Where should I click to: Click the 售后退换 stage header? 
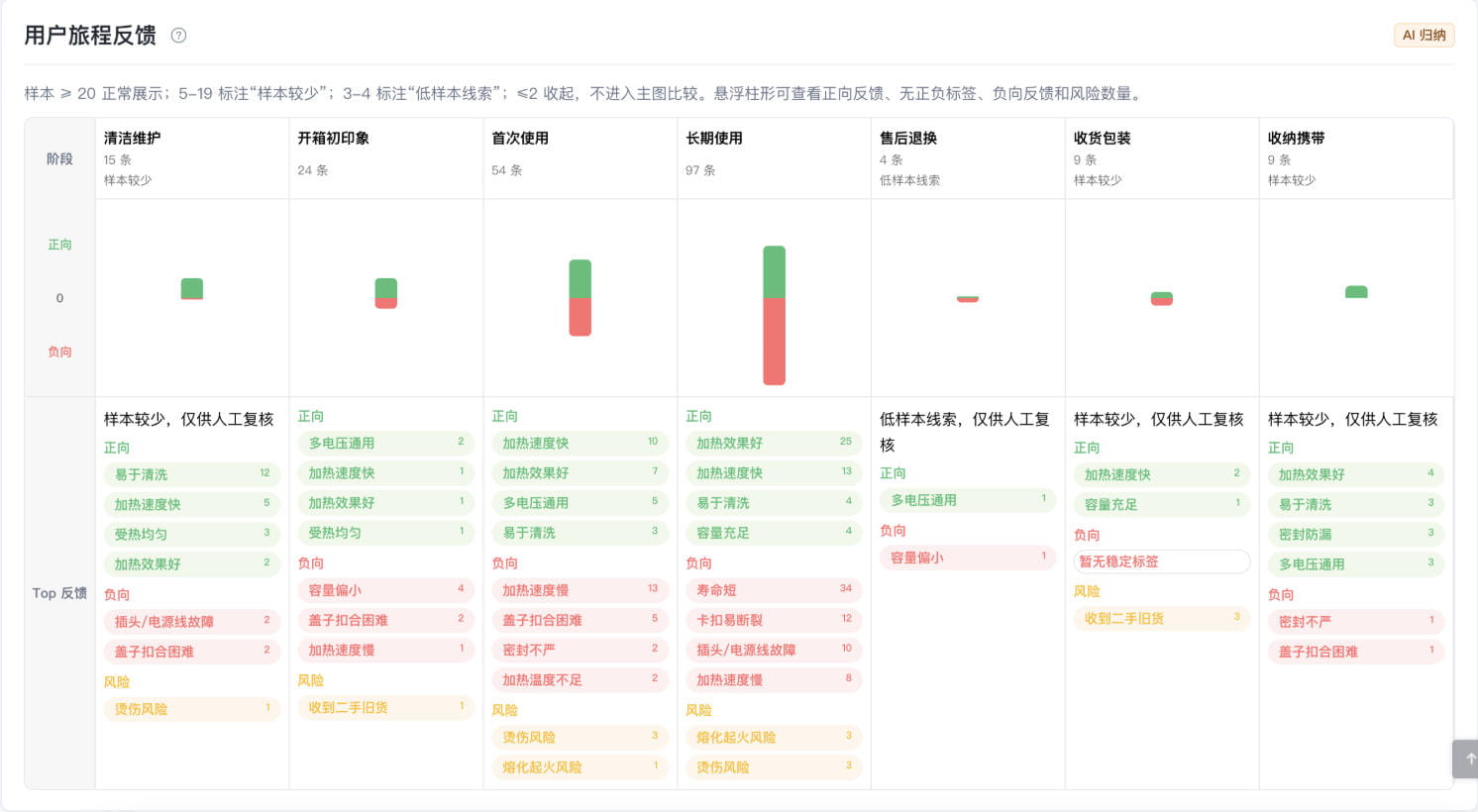pyautogui.click(x=908, y=139)
